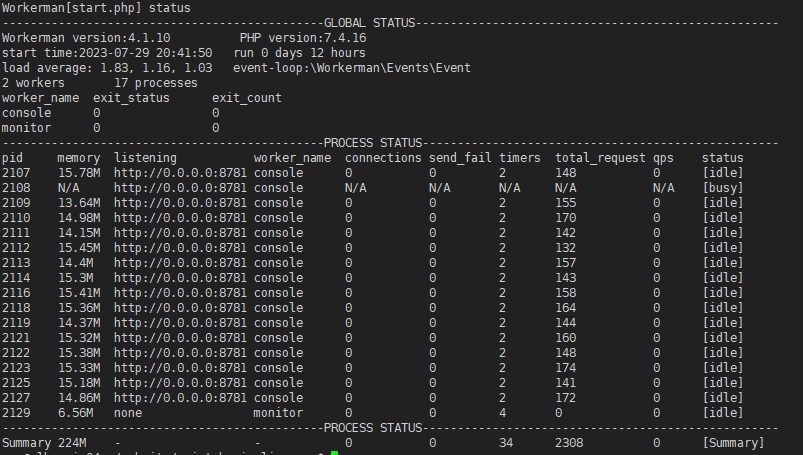Click memory value '13.64M' for pid 2109
This screenshot has width=803, height=455.
tap(79, 203)
